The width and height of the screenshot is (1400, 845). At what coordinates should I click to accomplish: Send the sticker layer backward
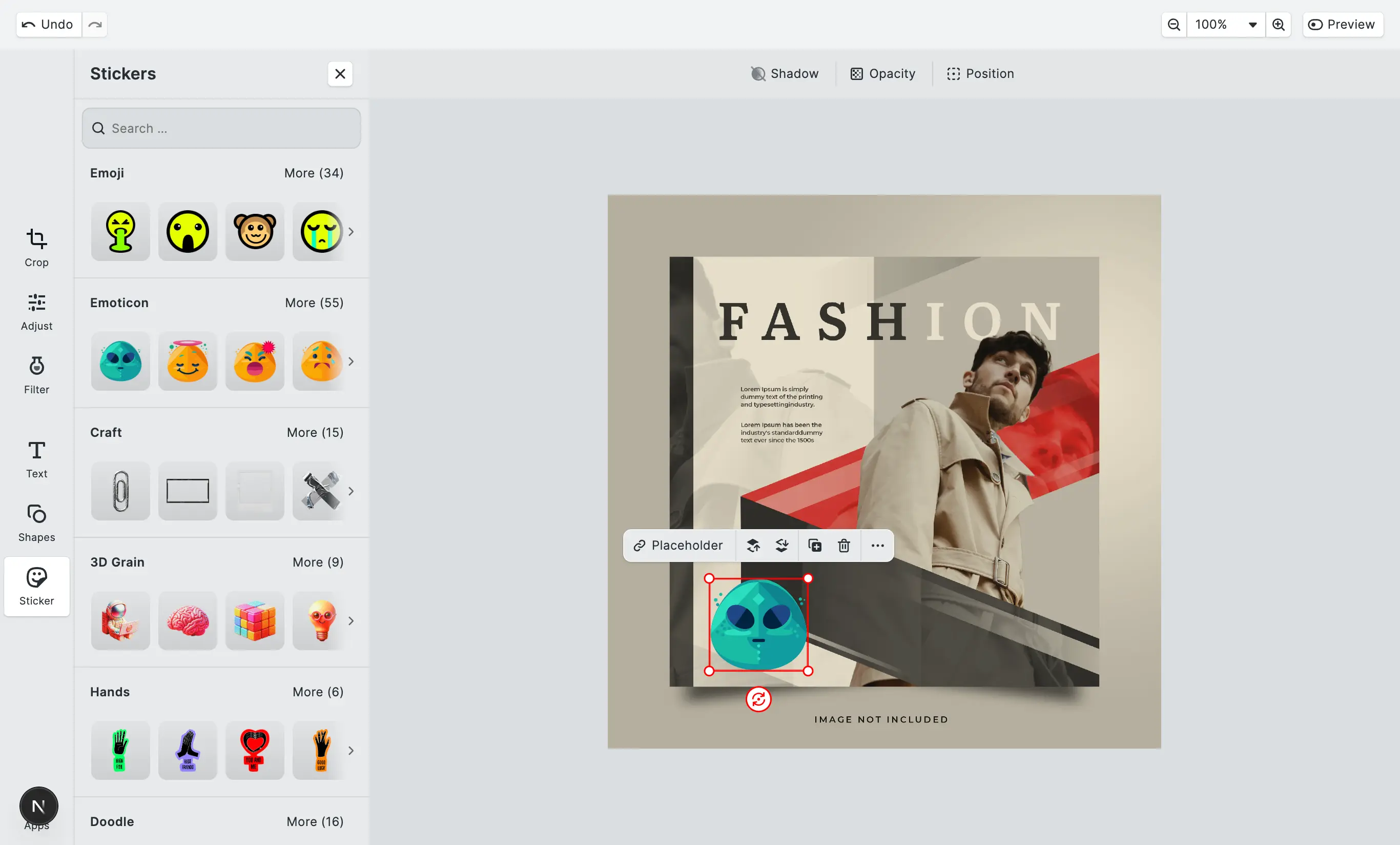tap(782, 546)
